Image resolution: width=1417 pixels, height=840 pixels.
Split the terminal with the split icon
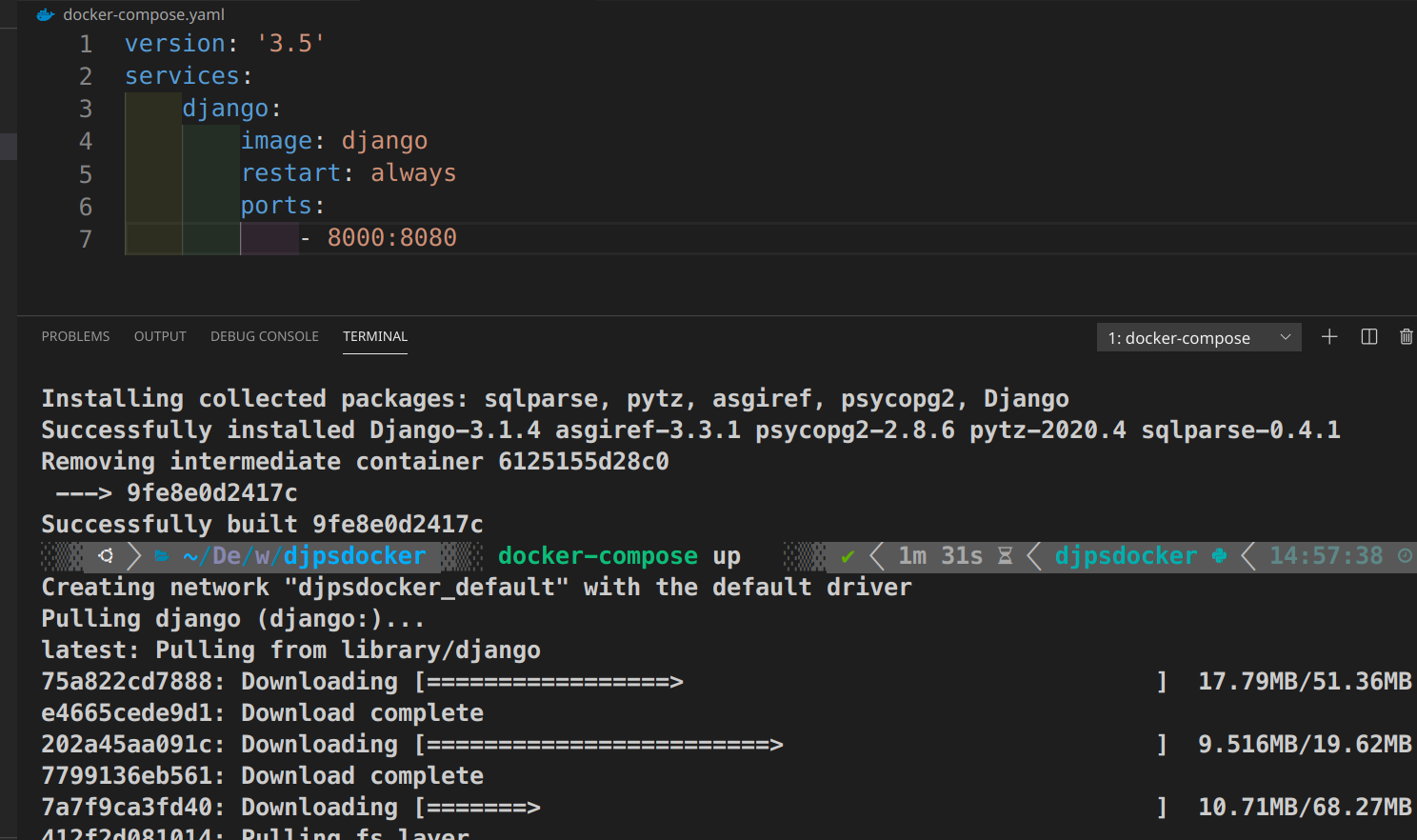click(x=1369, y=336)
